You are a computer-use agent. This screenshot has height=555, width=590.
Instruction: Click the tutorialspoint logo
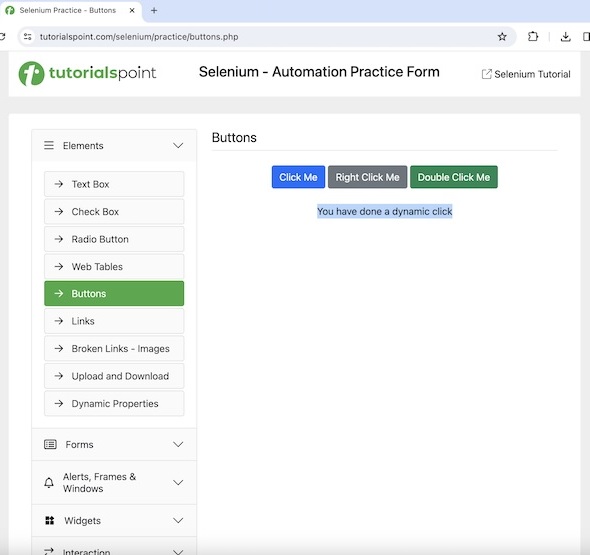pos(87,73)
